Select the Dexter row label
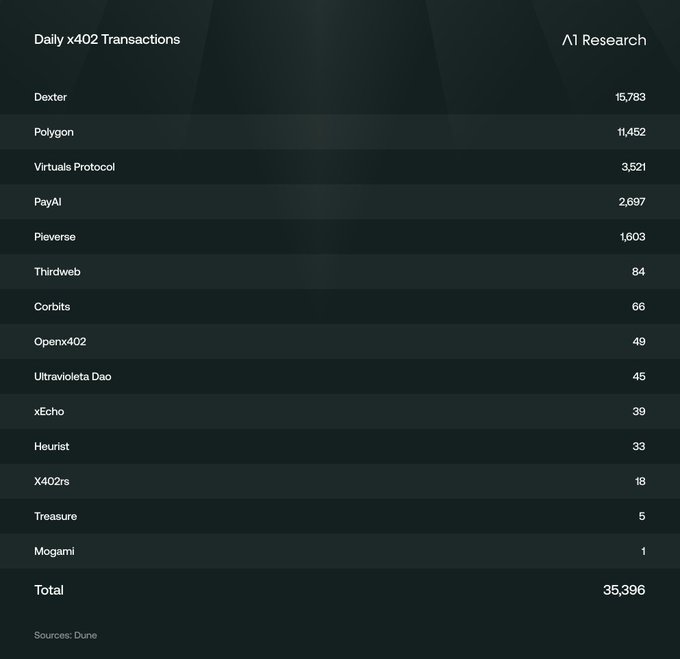 tap(51, 97)
